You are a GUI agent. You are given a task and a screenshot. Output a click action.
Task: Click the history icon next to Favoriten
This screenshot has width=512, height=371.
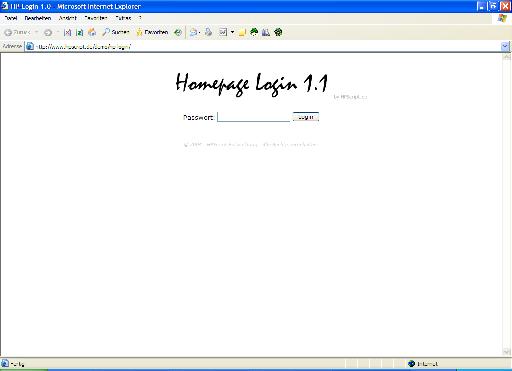(178, 32)
